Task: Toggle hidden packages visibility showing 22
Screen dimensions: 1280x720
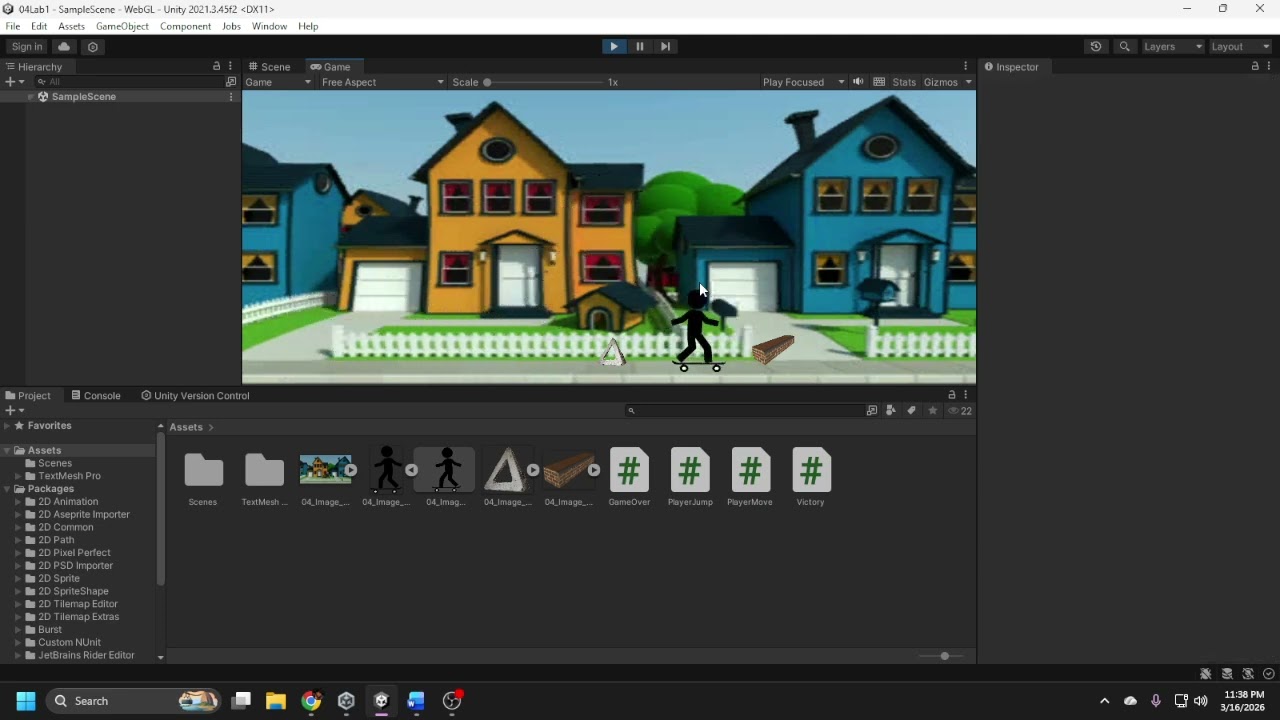Action: click(959, 410)
